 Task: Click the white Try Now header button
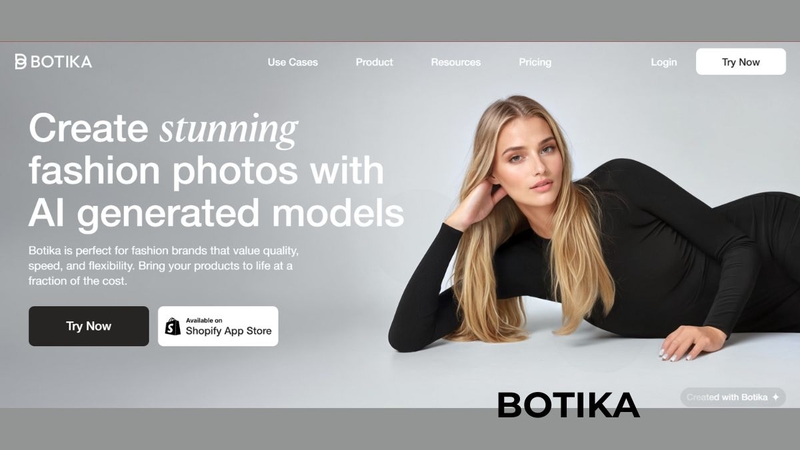tap(741, 62)
